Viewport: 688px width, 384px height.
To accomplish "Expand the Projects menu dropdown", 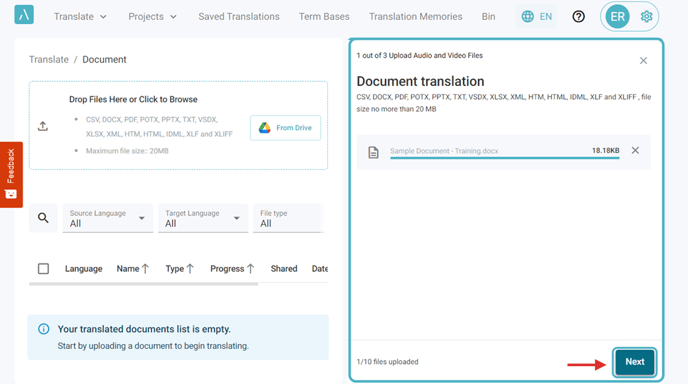I will [x=152, y=17].
